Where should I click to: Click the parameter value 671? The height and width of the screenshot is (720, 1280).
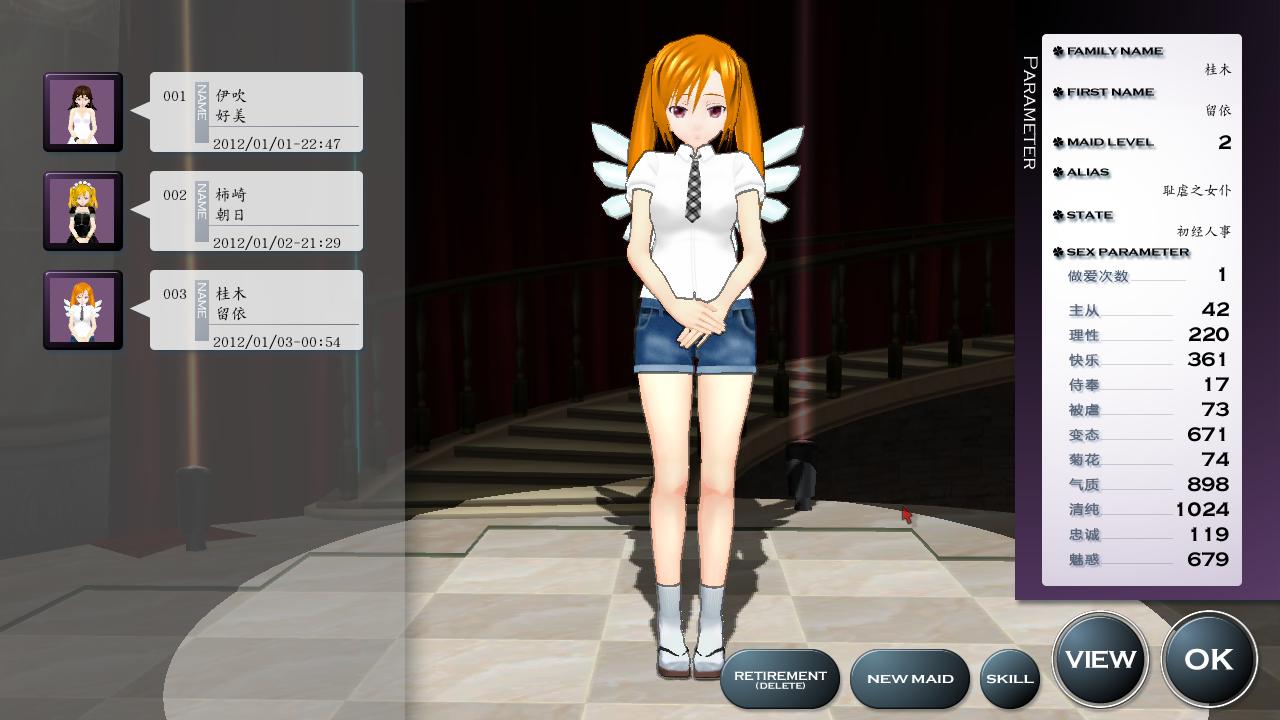1209,434
